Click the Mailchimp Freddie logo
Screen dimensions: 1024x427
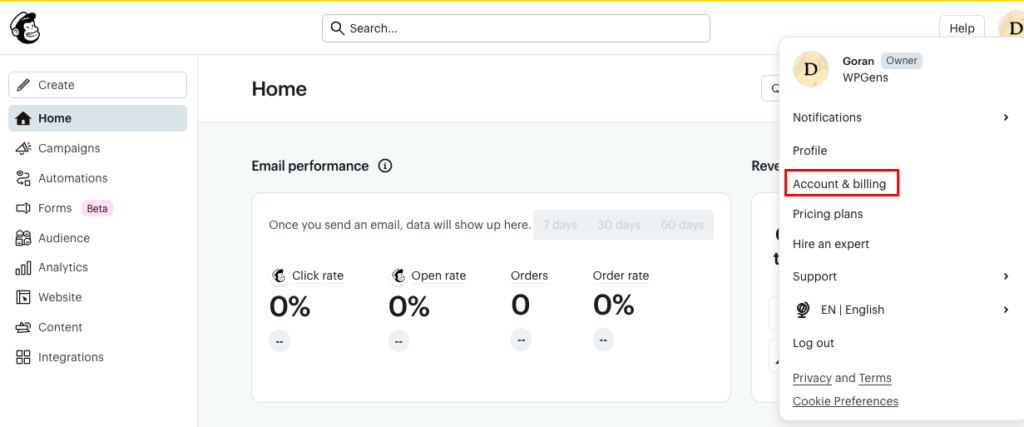click(25, 28)
